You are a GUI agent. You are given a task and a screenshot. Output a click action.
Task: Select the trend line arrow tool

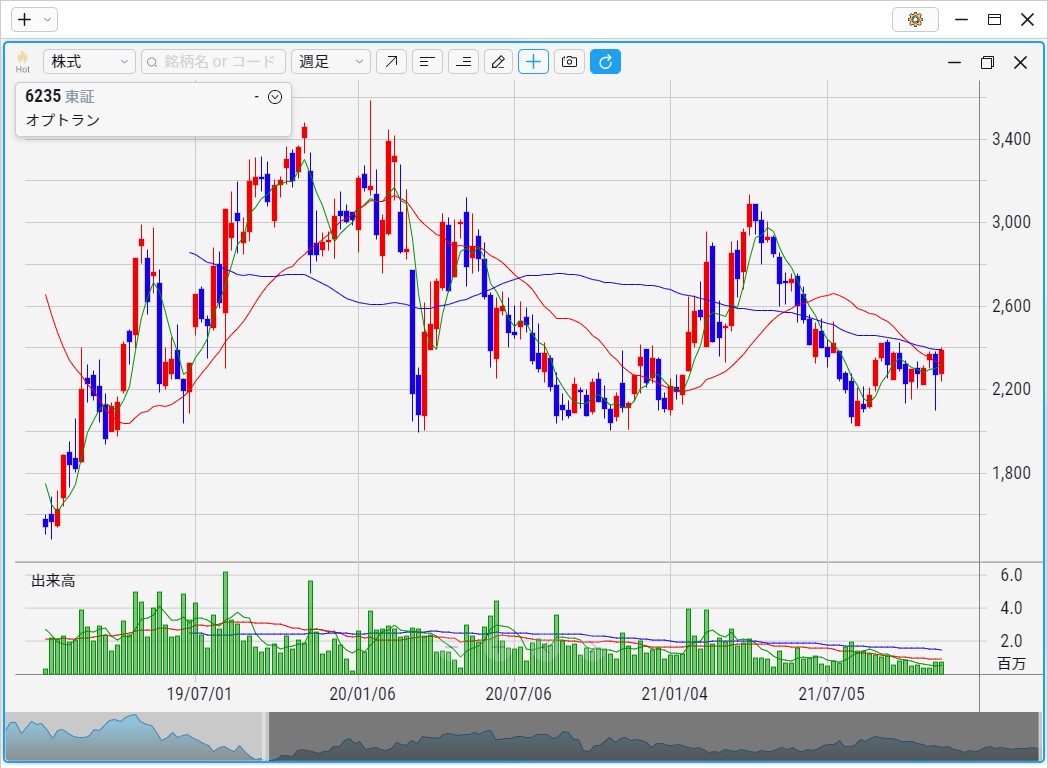391,61
